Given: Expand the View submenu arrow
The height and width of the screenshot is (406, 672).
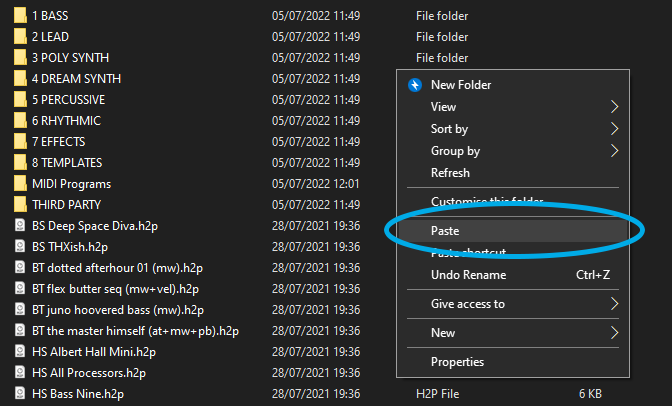Looking at the screenshot, I should (x=614, y=107).
